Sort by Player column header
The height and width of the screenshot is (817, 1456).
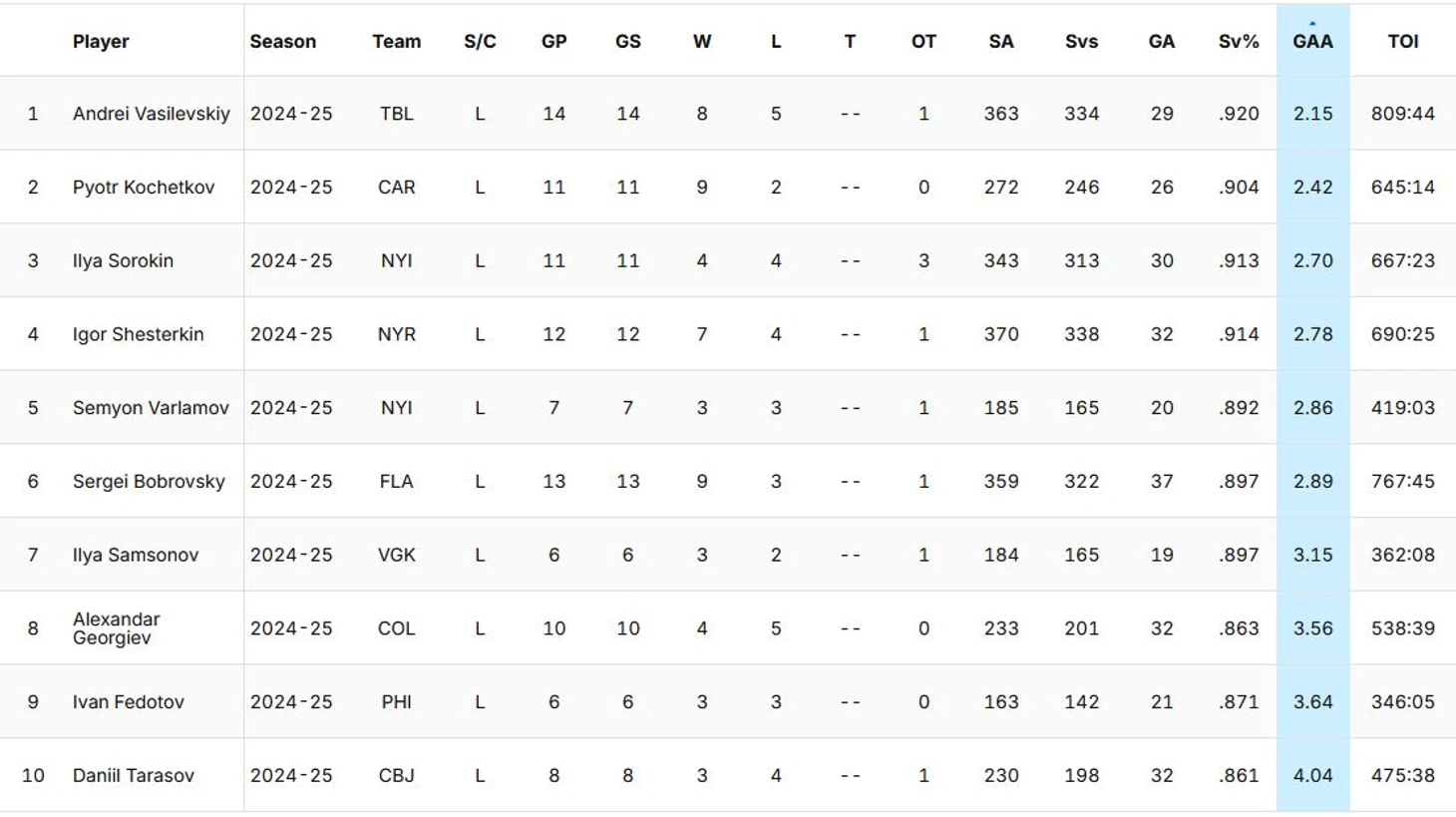tap(101, 42)
